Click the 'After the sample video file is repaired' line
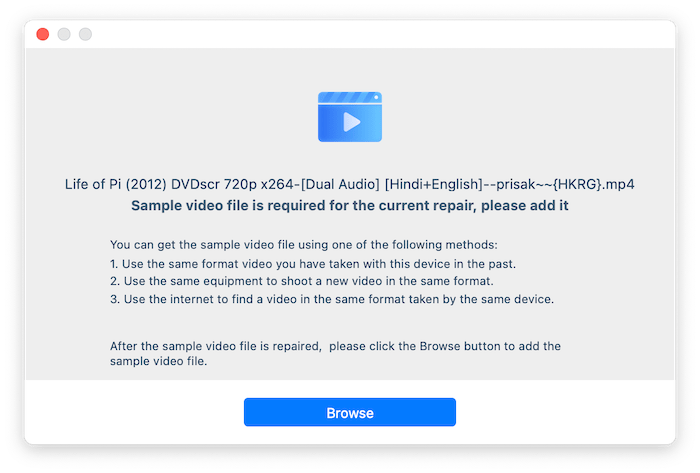The image size is (700, 473). pos(230,346)
